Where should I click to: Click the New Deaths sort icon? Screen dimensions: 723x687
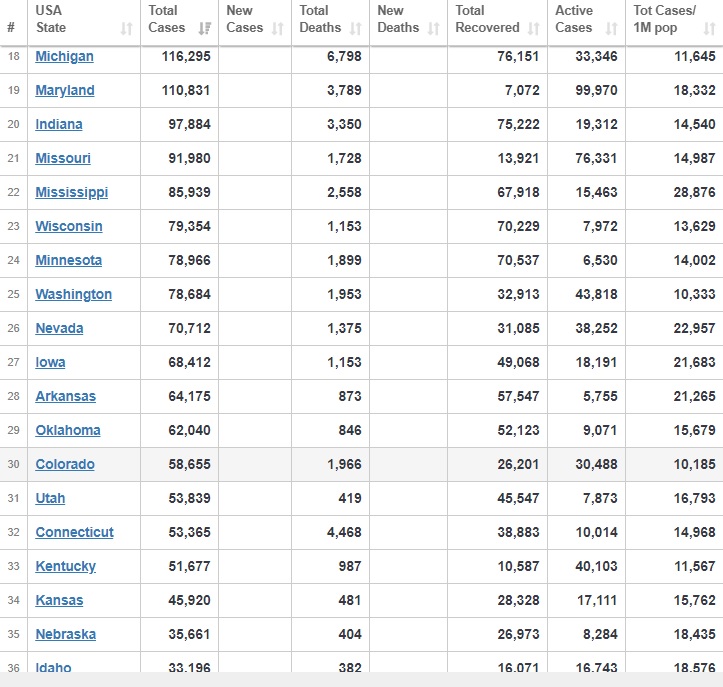[x=435, y=29]
